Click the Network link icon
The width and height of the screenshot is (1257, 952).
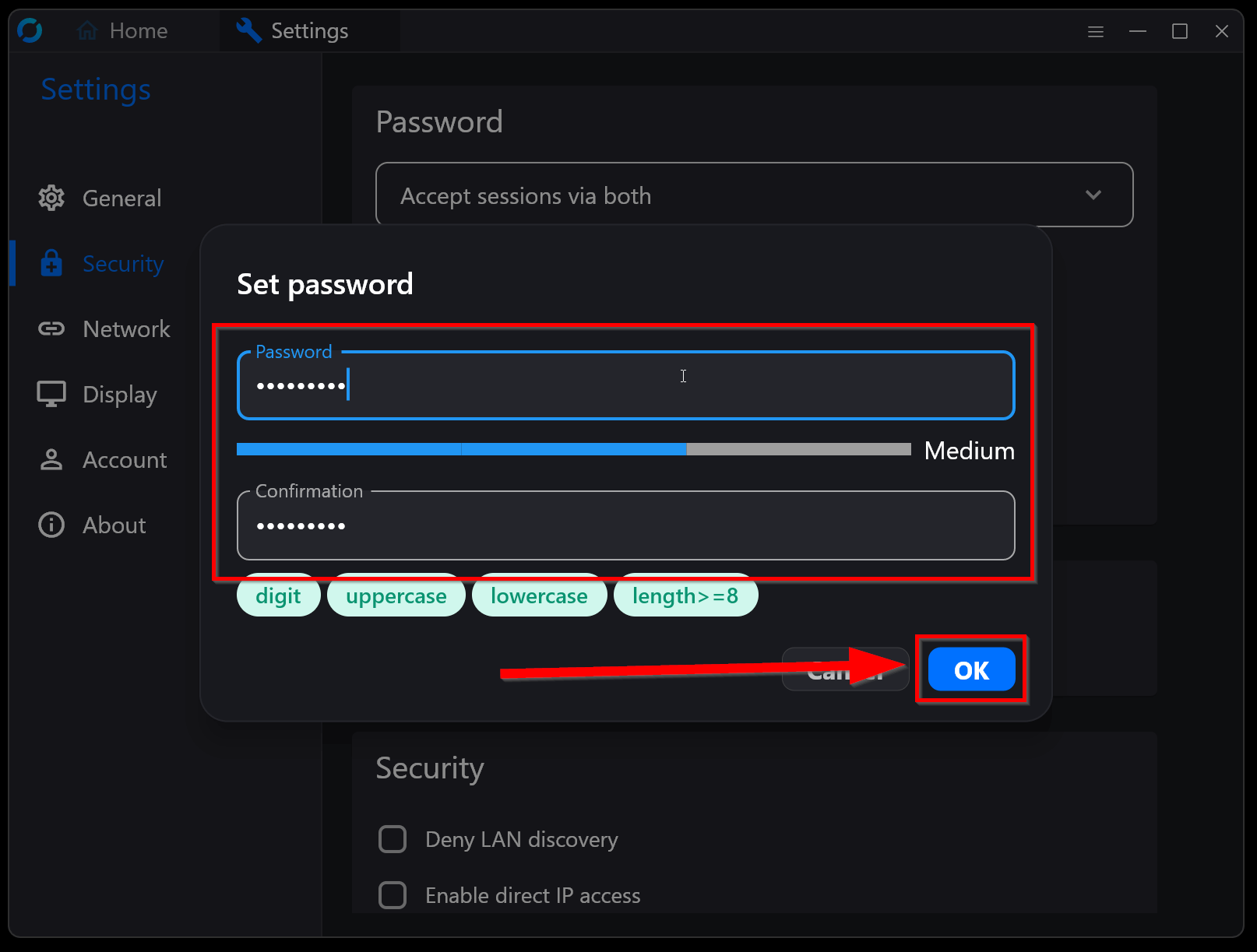(51, 328)
